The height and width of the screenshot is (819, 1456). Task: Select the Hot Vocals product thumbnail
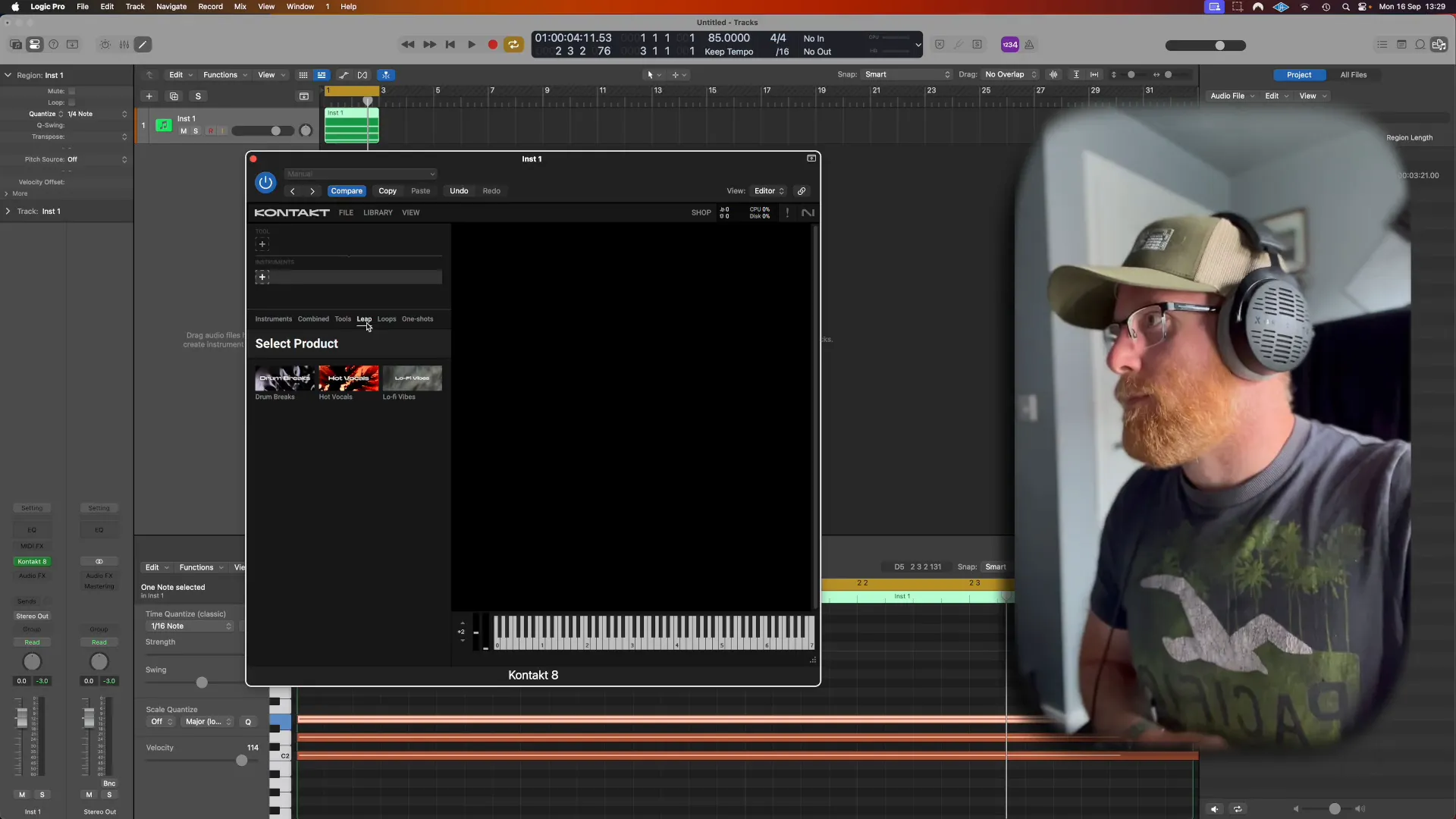[349, 378]
